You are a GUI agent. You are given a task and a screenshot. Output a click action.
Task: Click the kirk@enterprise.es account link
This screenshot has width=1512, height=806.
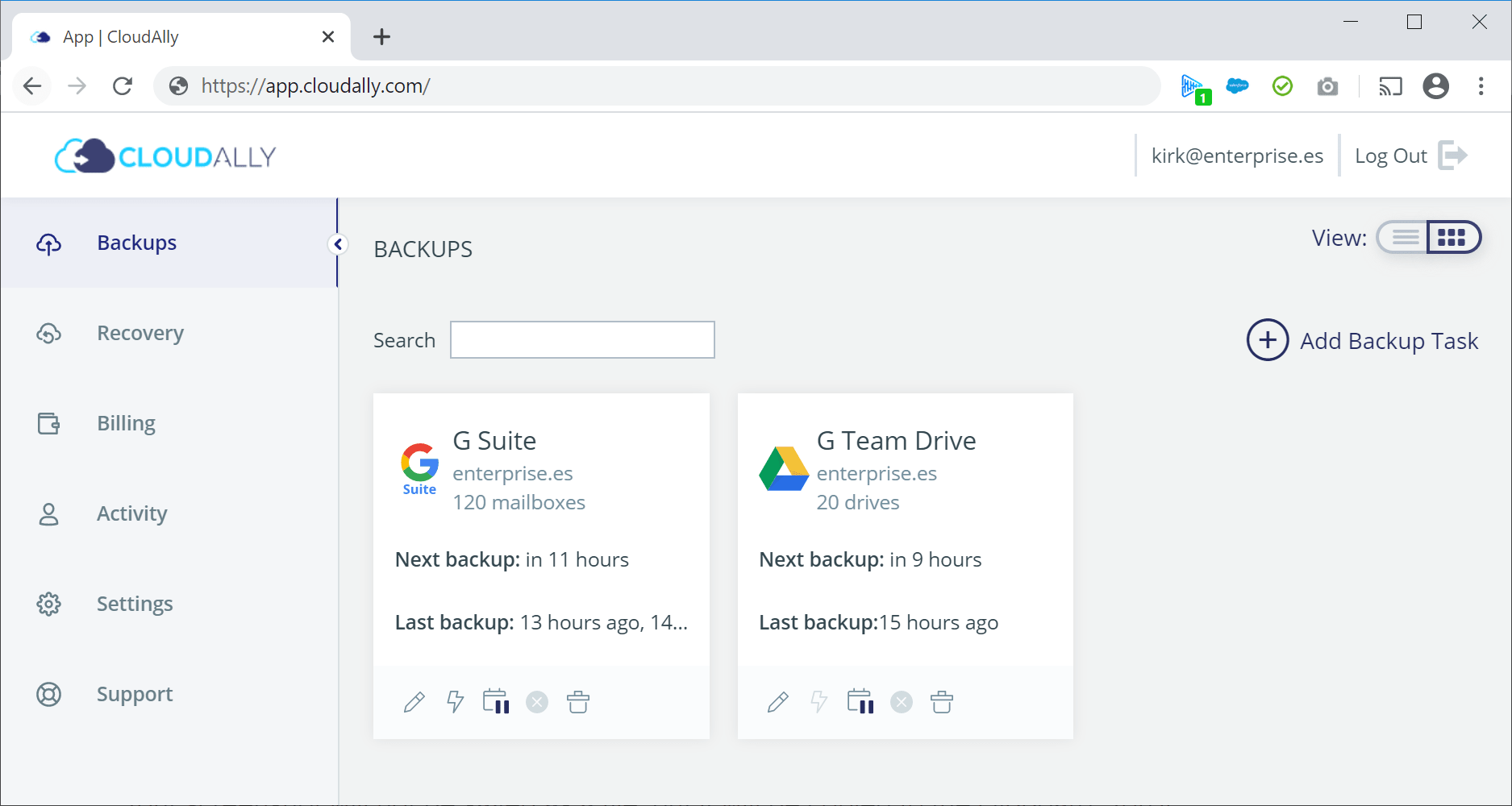pos(1237,156)
